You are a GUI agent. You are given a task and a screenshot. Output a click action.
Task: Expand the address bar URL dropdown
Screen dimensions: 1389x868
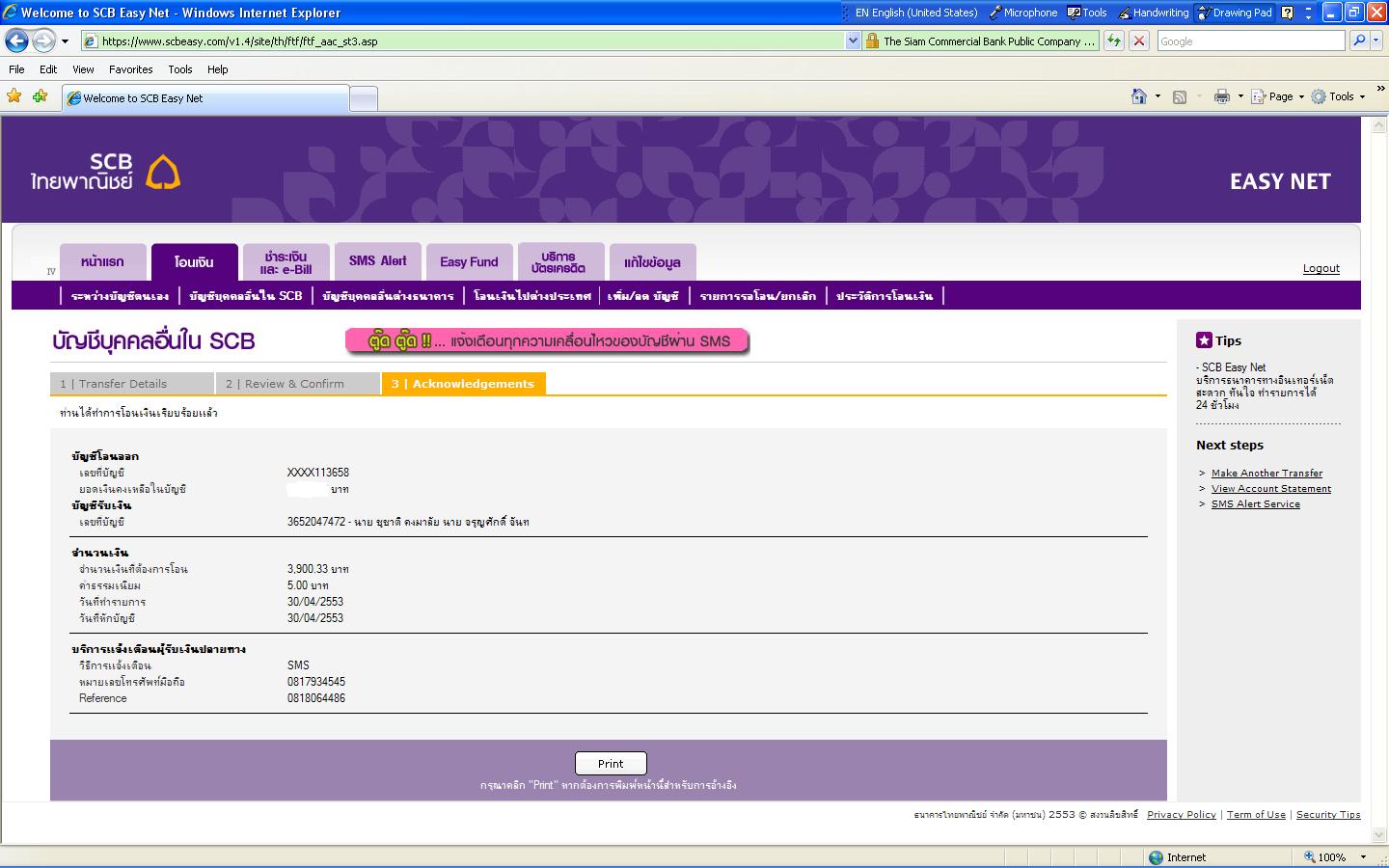pyautogui.click(x=852, y=41)
